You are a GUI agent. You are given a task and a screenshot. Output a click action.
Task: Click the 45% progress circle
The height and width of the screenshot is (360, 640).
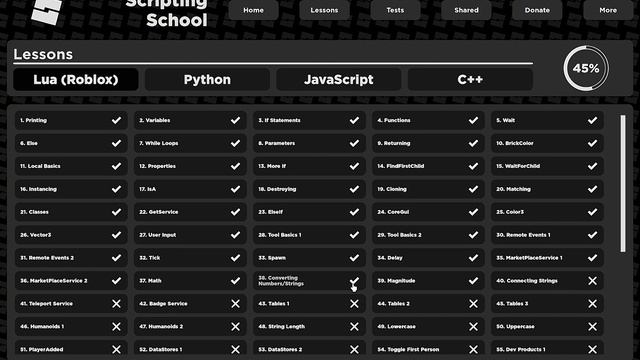[x=586, y=68]
